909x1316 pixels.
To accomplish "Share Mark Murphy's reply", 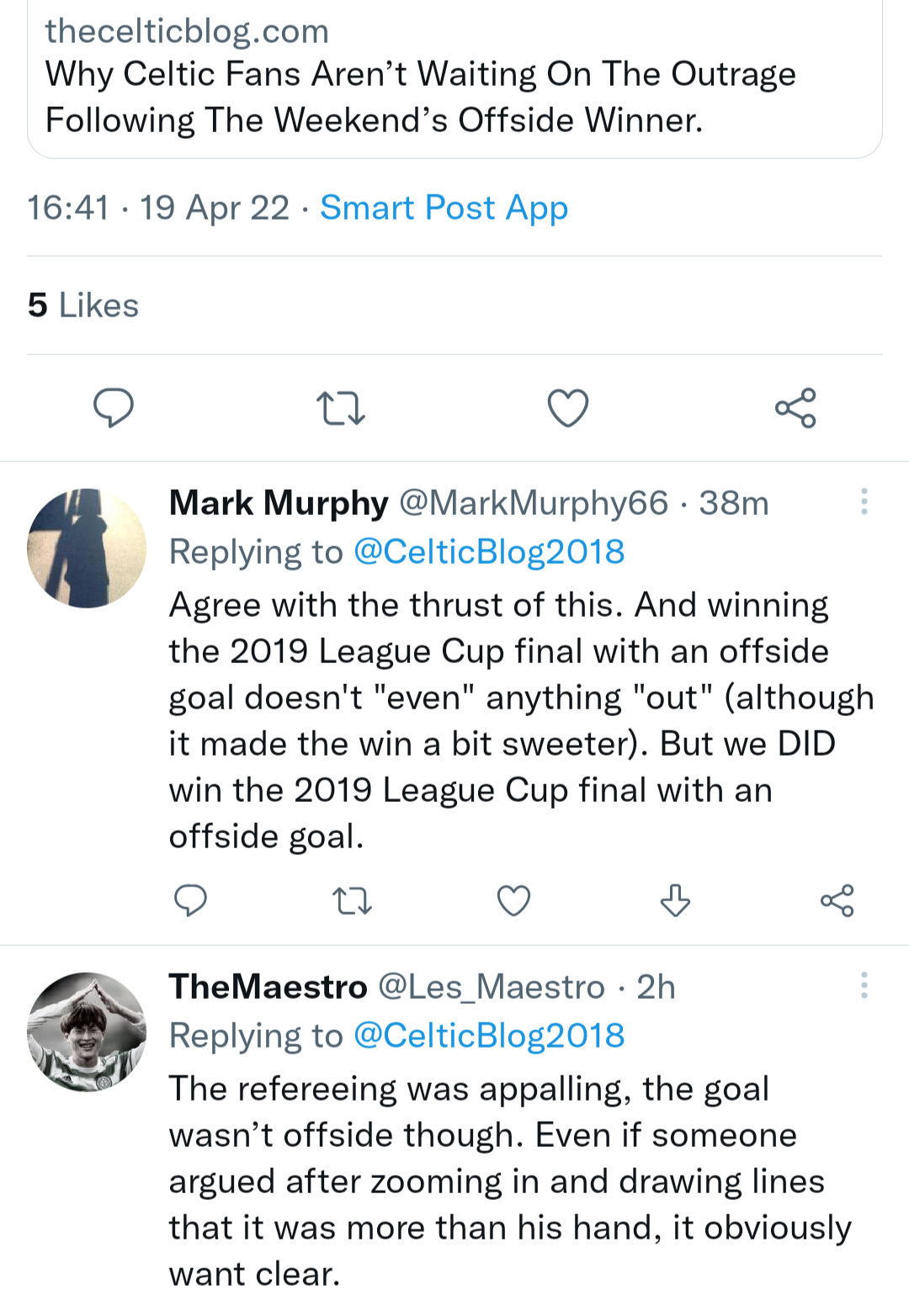I will pos(837,900).
